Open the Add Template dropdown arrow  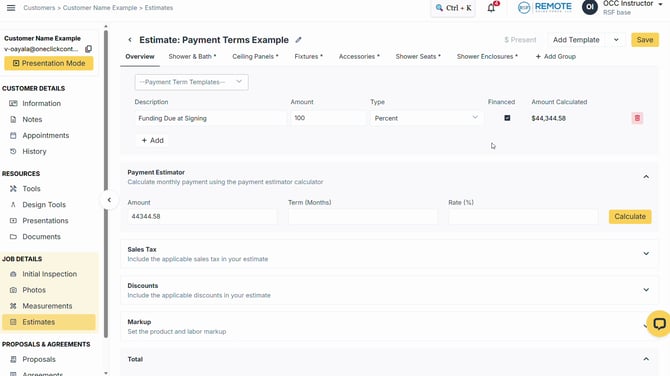(616, 40)
